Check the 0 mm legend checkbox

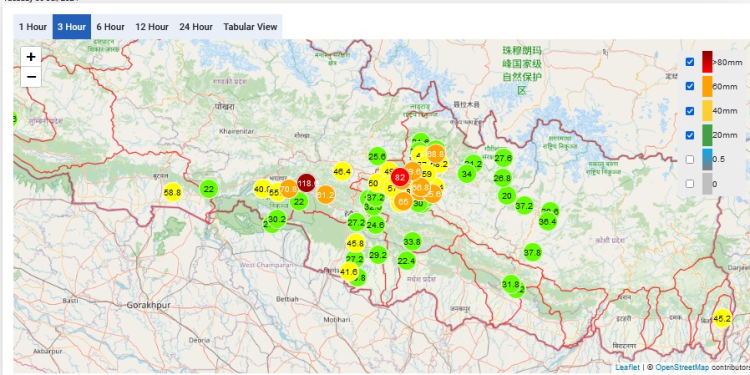[x=690, y=184]
